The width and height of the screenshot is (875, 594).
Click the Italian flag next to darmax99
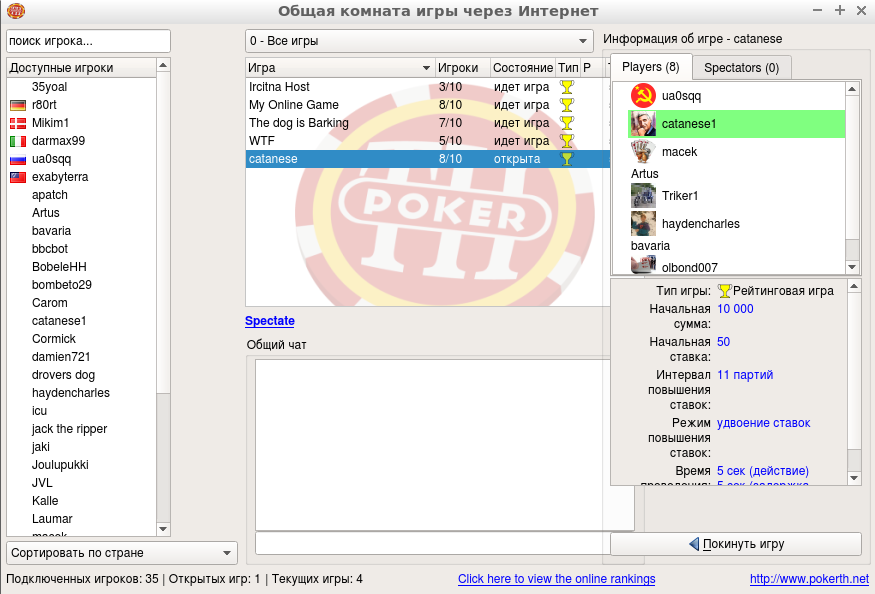pos(18,141)
